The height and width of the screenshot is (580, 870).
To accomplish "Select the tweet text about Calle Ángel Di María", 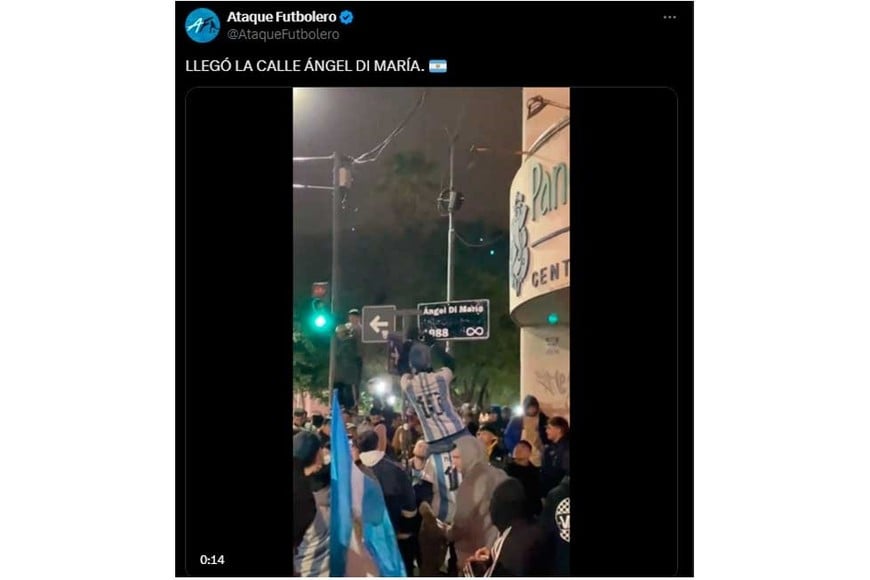I will click(x=305, y=66).
